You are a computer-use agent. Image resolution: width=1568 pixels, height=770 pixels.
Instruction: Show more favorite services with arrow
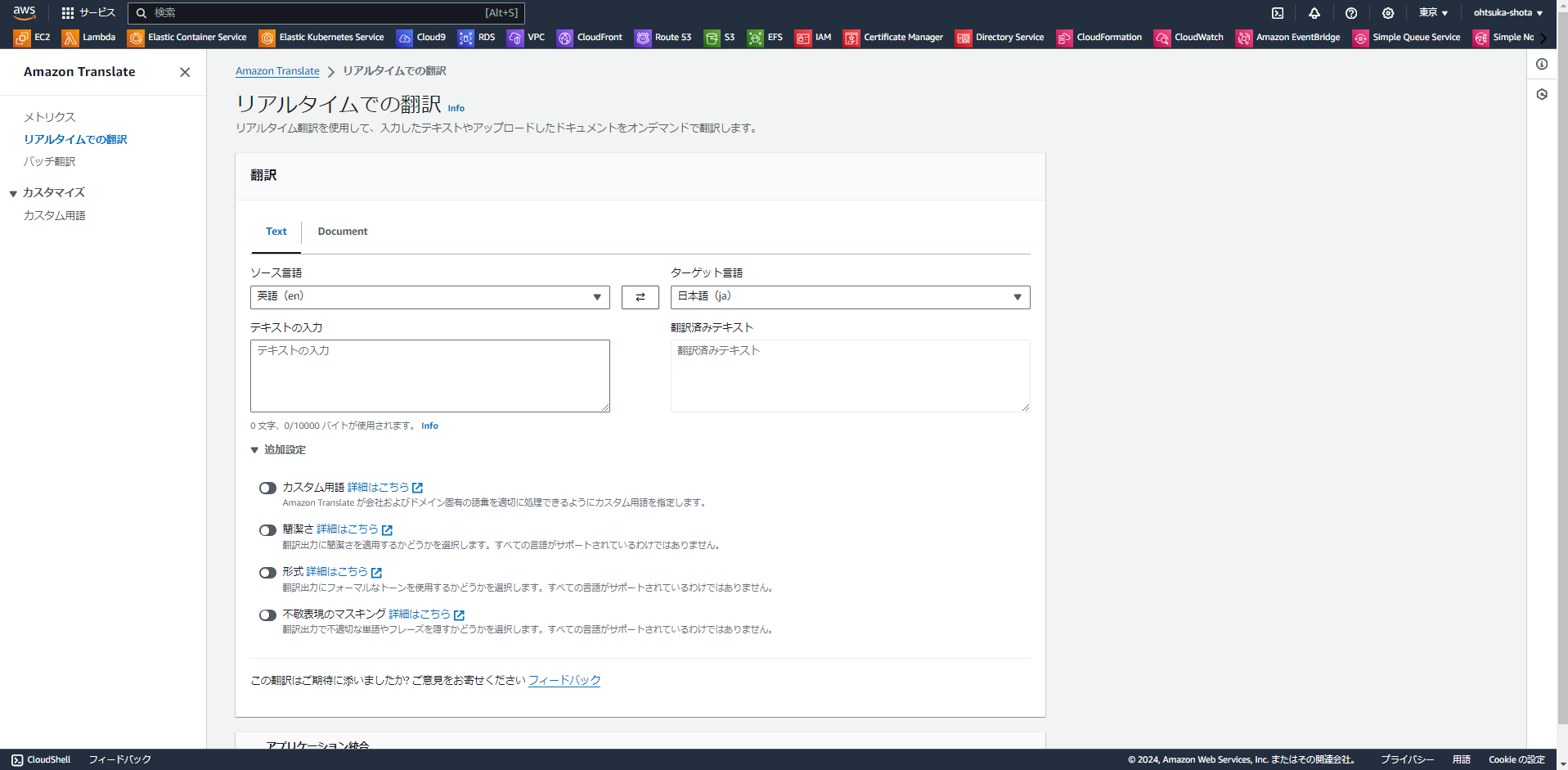coord(1543,38)
